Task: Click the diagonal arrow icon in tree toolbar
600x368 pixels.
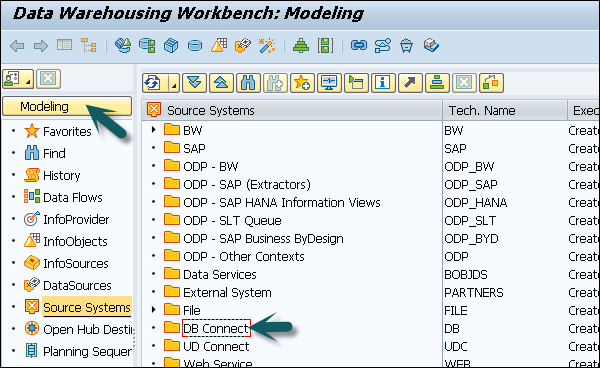Action: [x=410, y=83]
